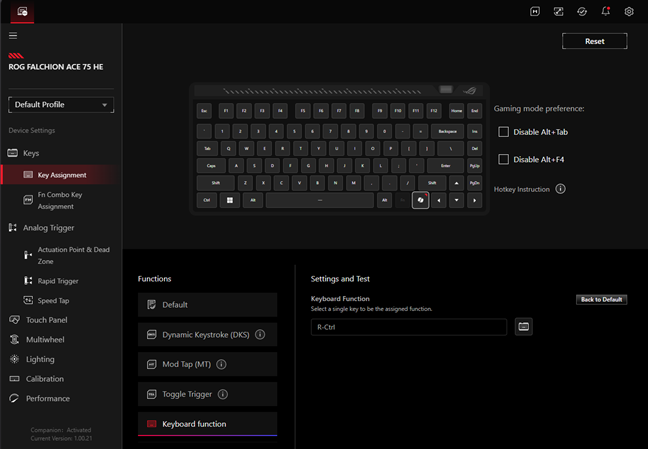
Task: Show info for Mod Tap (MT)
Action: (222, 364)
